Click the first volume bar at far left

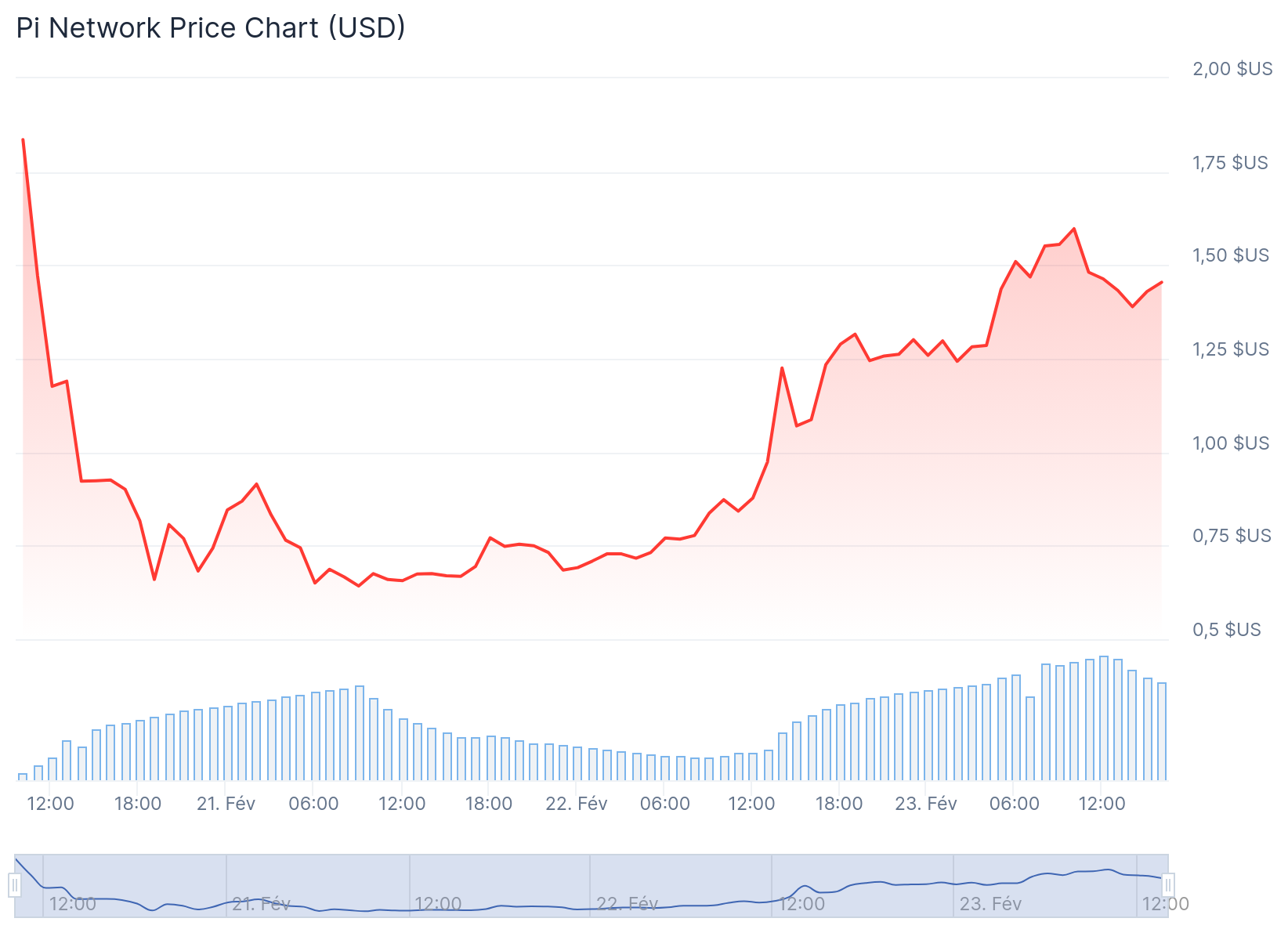pos(23,776)
